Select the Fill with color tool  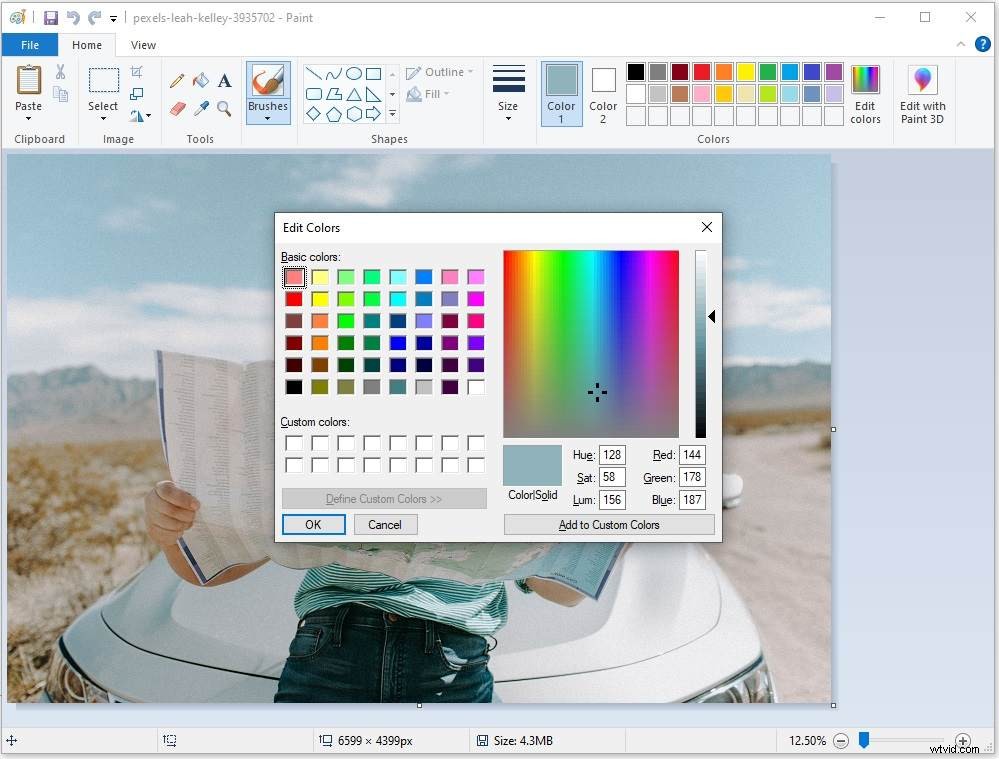tap(200, 81)
